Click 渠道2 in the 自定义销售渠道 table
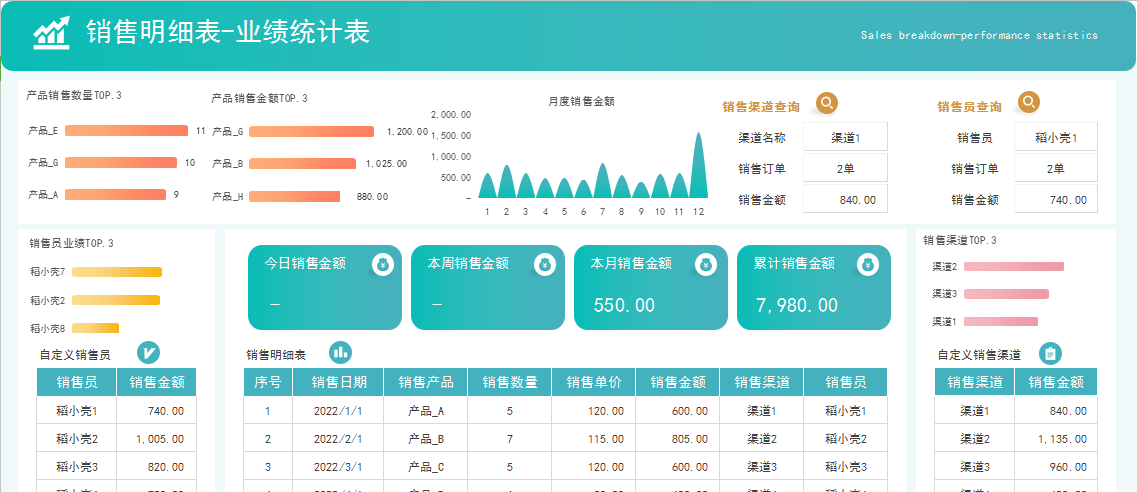Image resolution: width=1137 pixels, height=492 pixels. coord(975,438)
